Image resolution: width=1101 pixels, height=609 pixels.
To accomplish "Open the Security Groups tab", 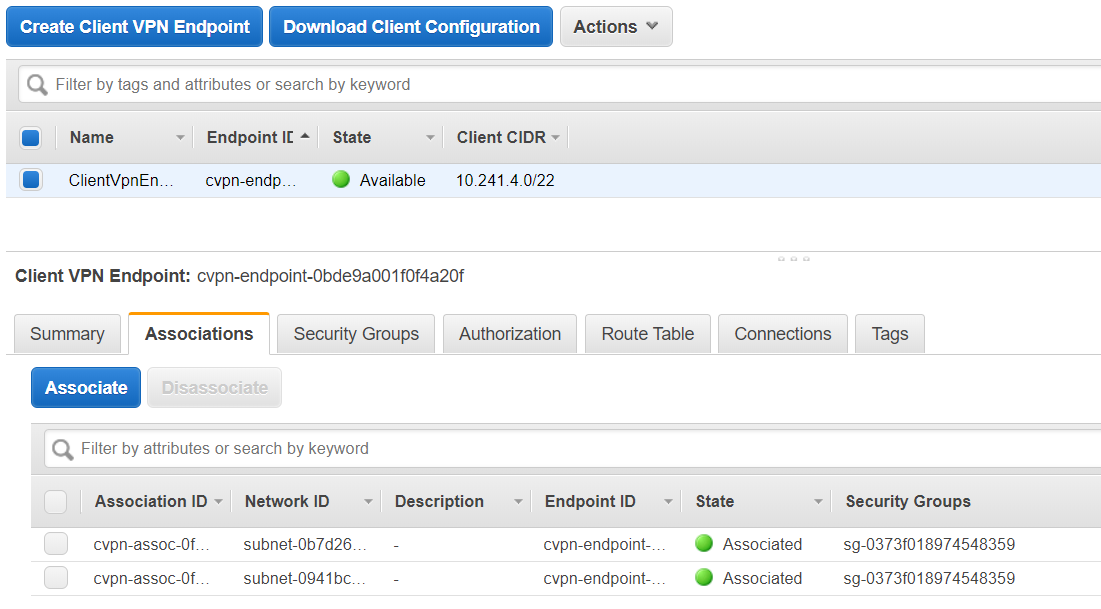I will coord(356,334).
